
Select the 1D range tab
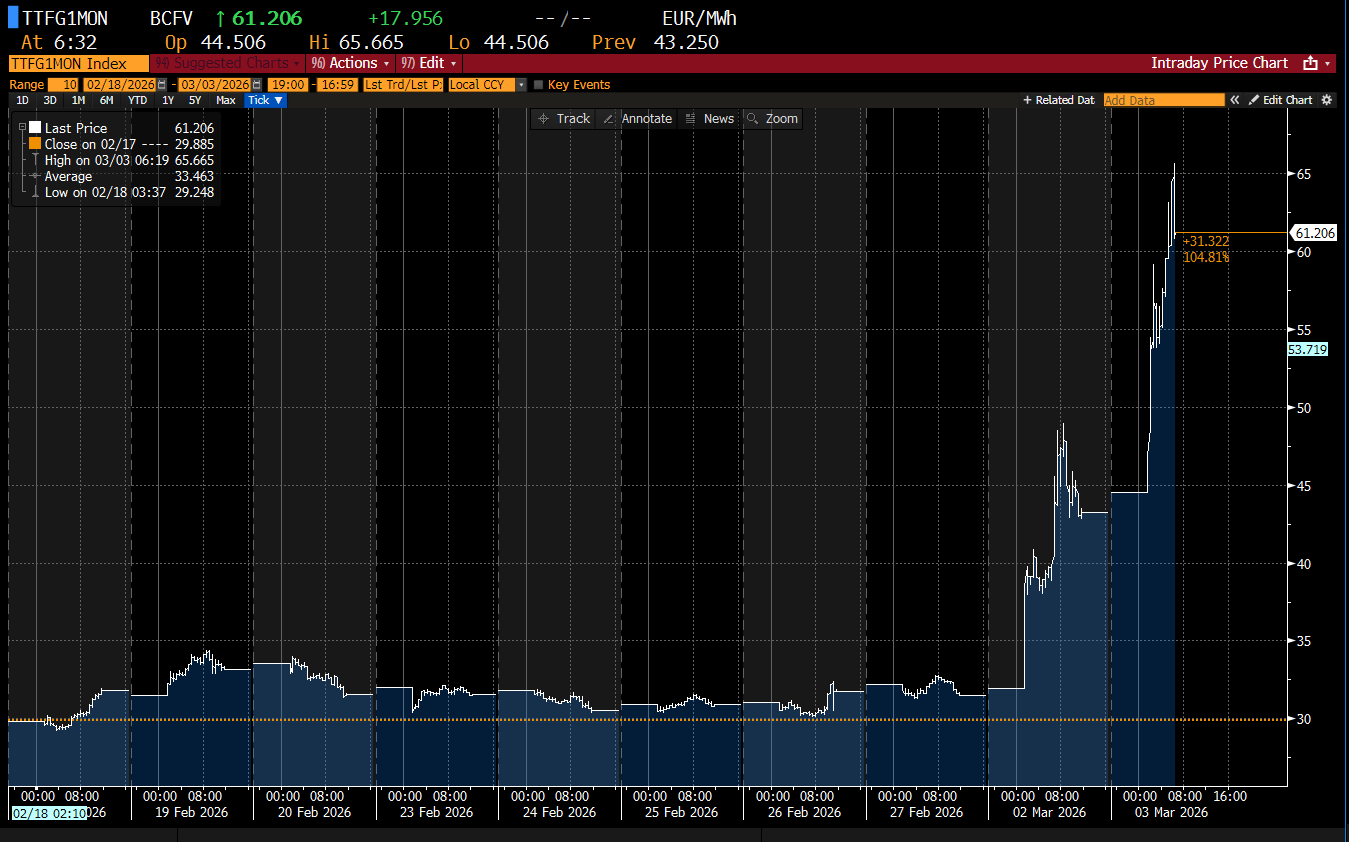click(x=22, y=100)
